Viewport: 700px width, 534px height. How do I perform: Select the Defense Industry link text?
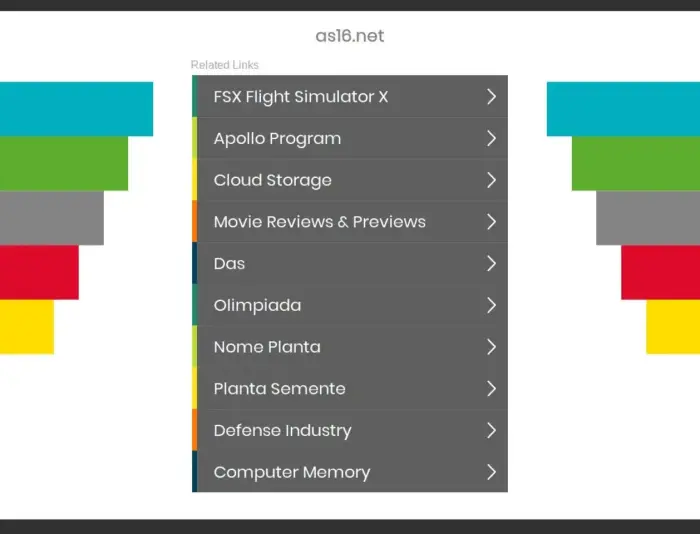[x=282, y=430]
